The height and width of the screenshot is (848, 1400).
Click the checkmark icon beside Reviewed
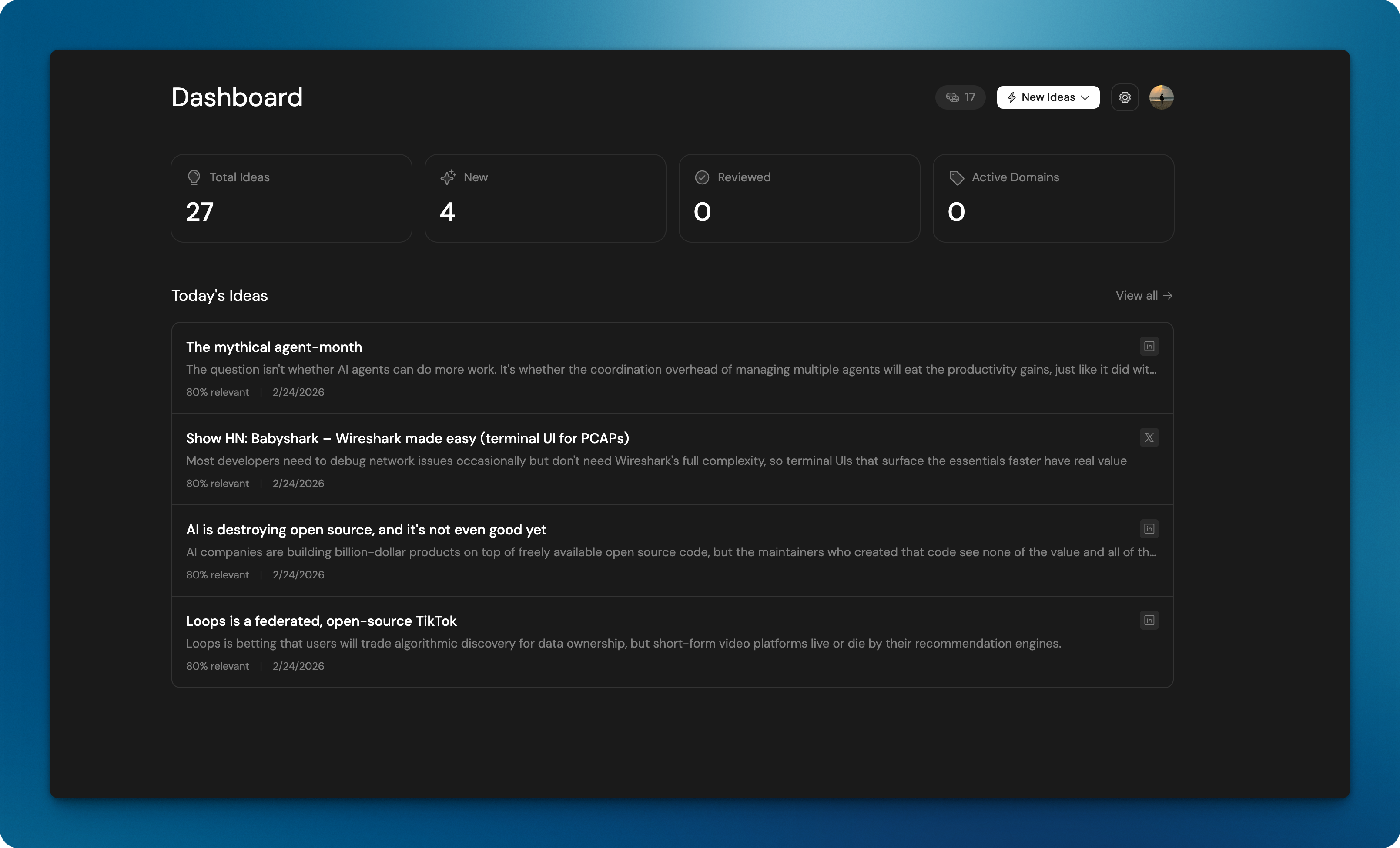click(x=702, y=177)
